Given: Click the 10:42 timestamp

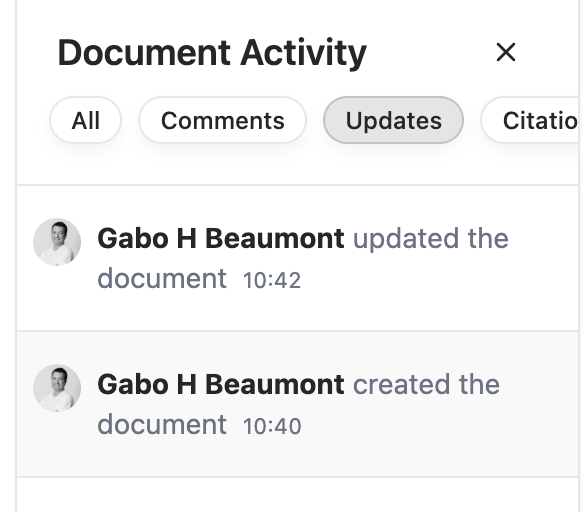Looking at the screenshot, I should [x=272, y=280].
